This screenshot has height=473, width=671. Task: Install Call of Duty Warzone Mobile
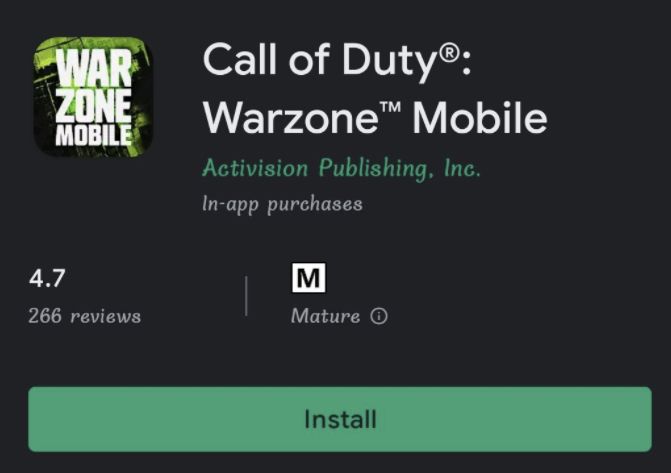340,419
